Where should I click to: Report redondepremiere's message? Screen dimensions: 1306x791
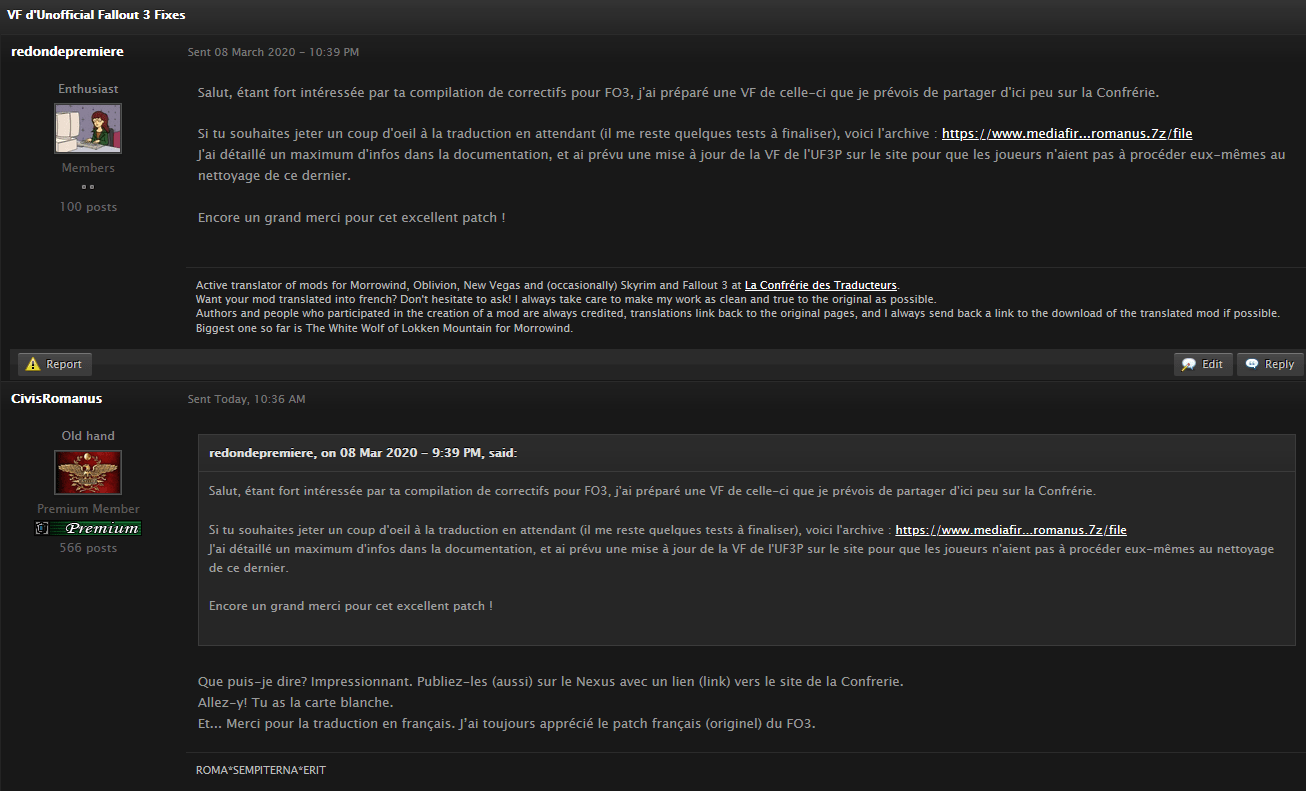[55, 364]
